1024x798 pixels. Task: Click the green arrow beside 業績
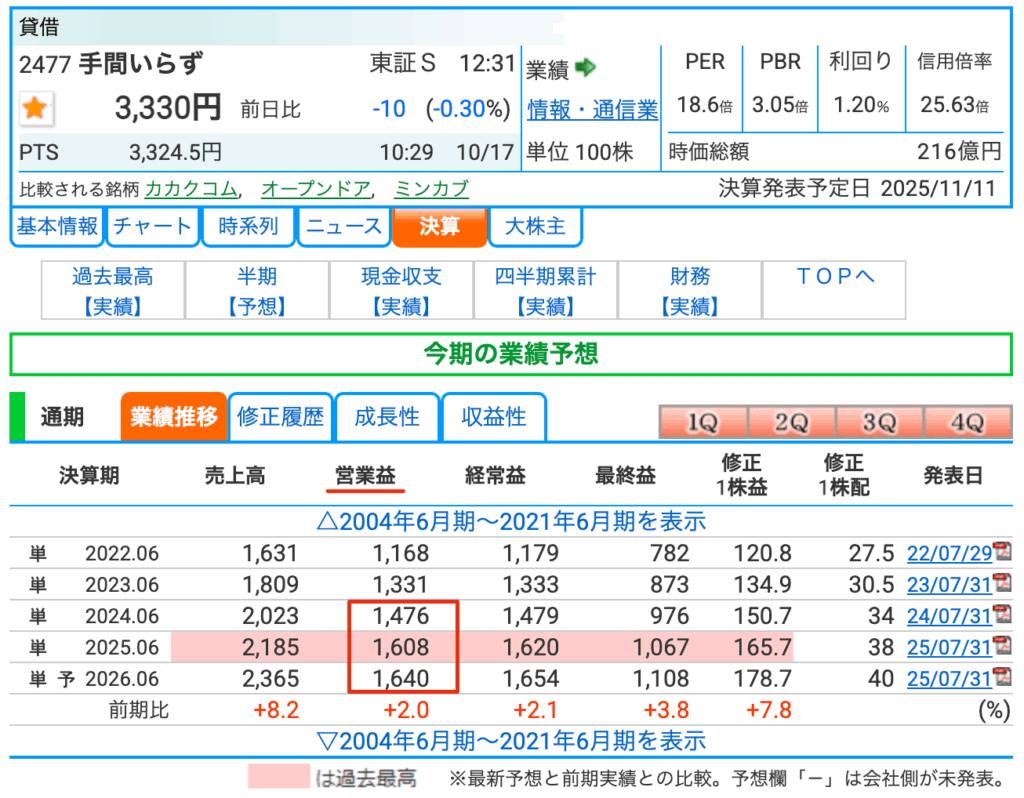click(586, 67)
